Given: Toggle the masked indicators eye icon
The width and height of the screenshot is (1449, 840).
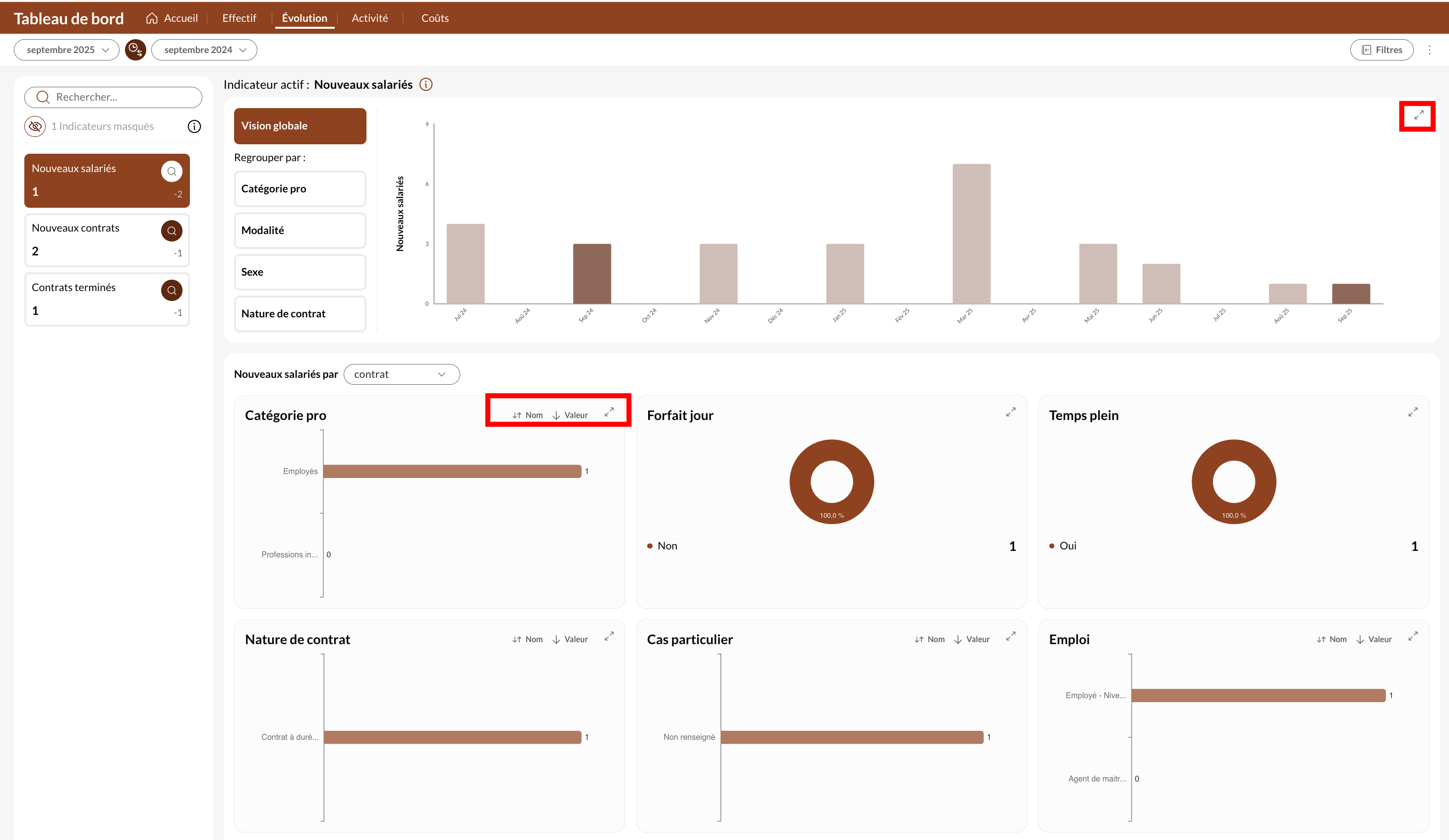Looking at the screenshot, I should click(35, 126).
